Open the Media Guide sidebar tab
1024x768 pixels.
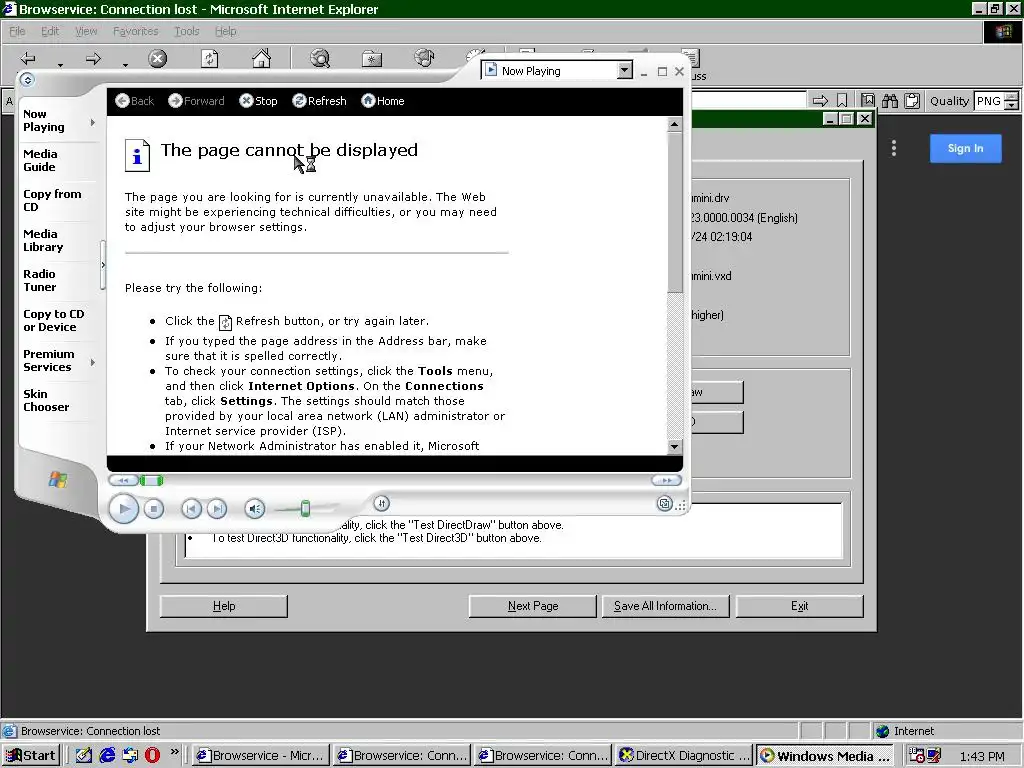coord(40,160)
